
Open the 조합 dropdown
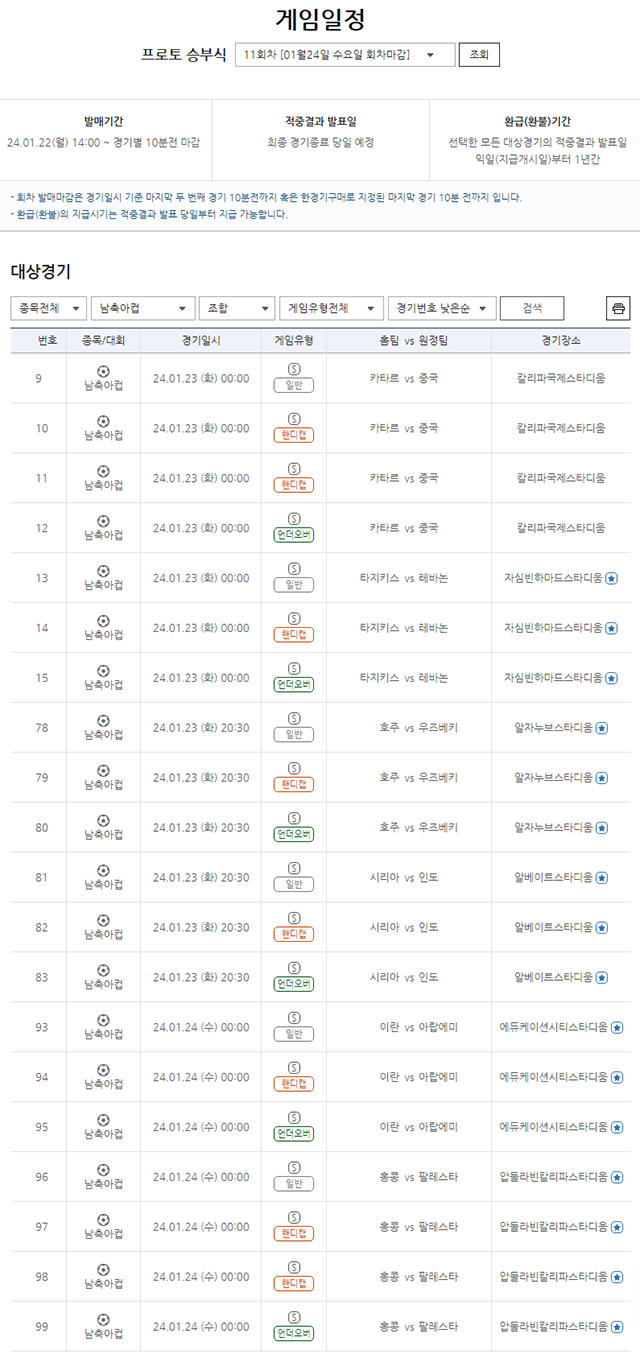[x=238, y=308]
